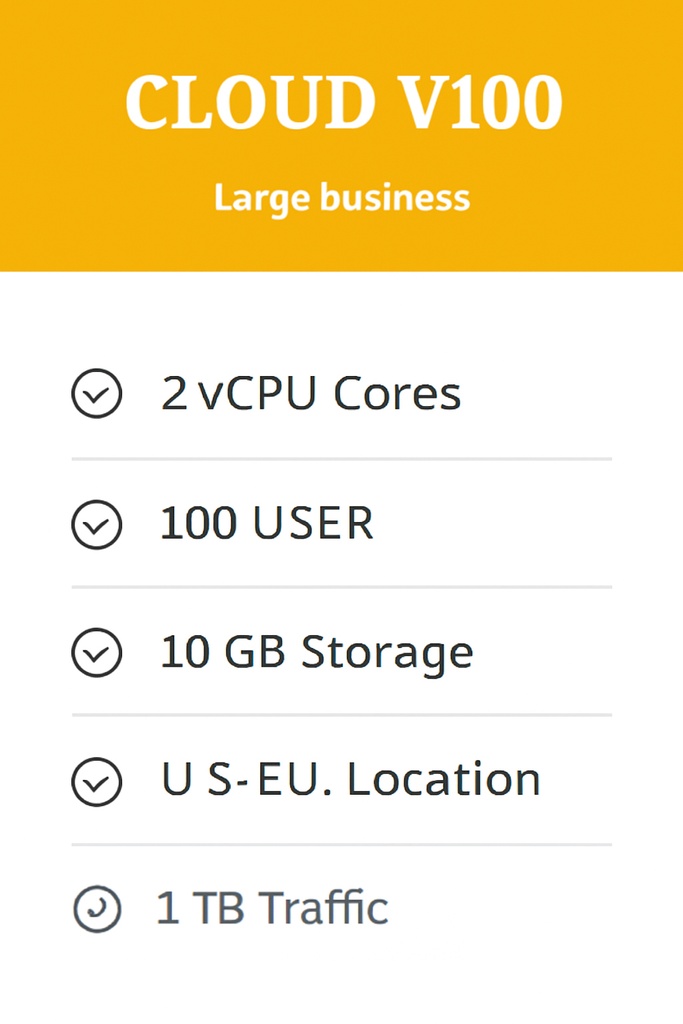The width and height of the screenshot is (683, 1024).
Task: Click the checkmark icon beside 2 vCPU Cores
Action: [97, 394]
